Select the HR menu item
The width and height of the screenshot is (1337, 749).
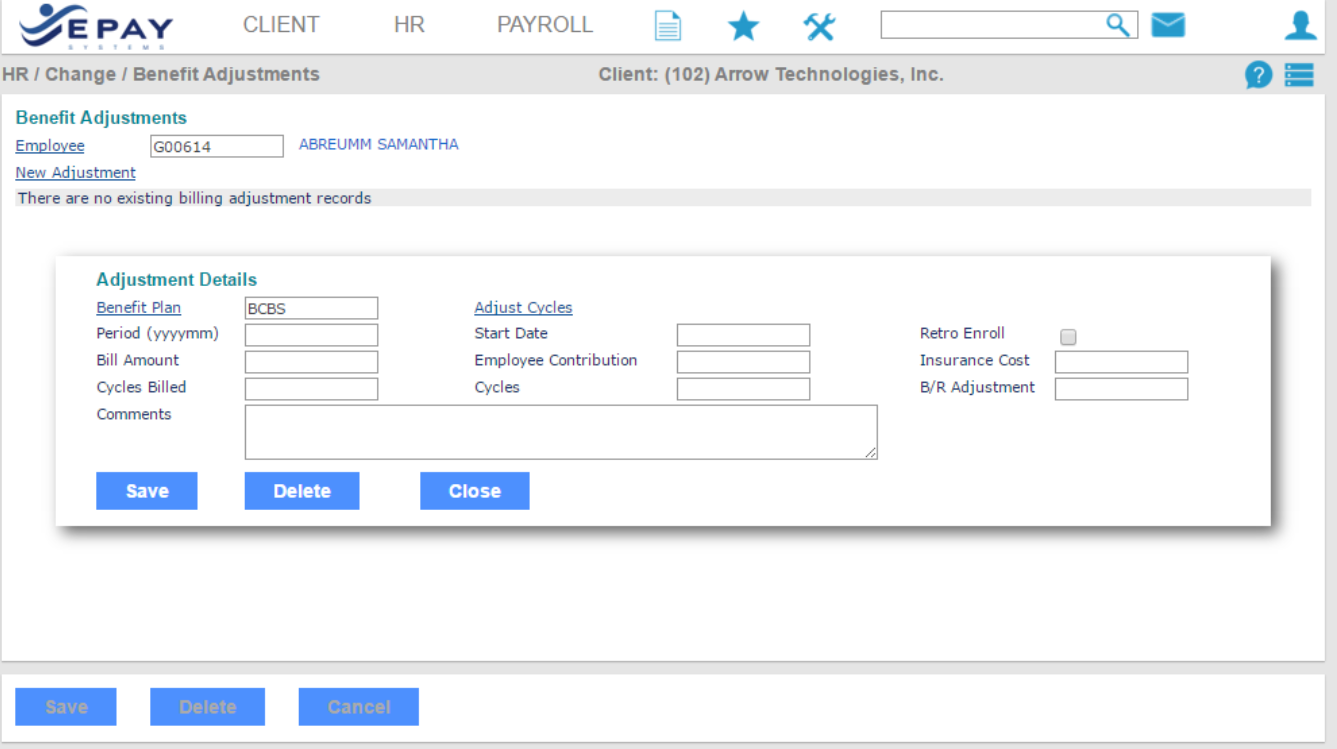pos(408,24)
